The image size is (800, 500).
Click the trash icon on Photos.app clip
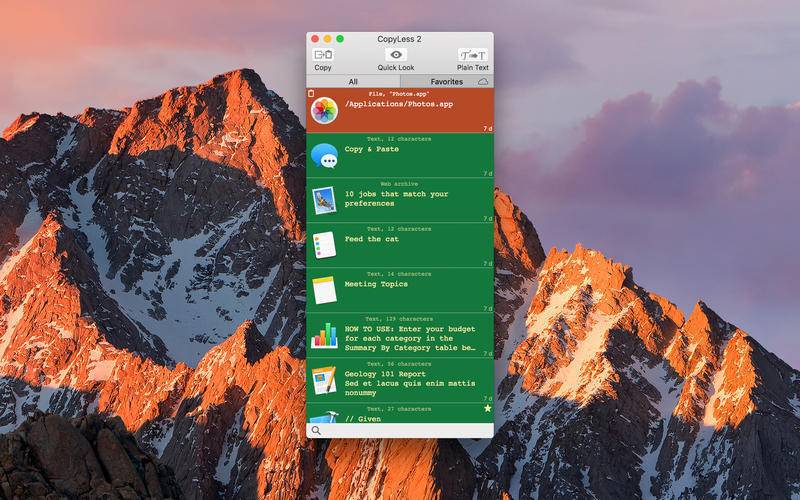coord(311,93)
